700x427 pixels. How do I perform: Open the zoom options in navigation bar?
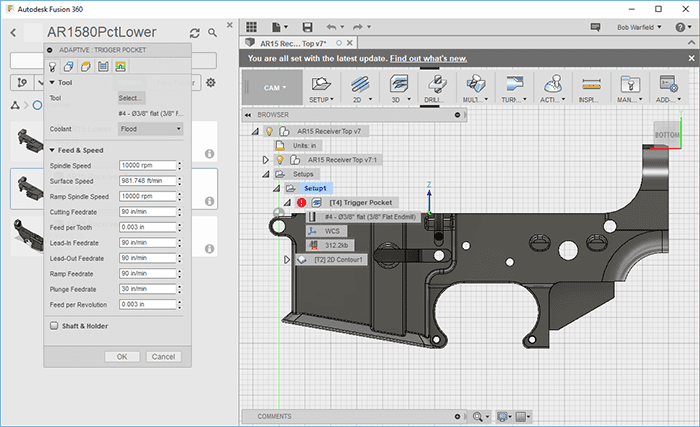[481, 417]
